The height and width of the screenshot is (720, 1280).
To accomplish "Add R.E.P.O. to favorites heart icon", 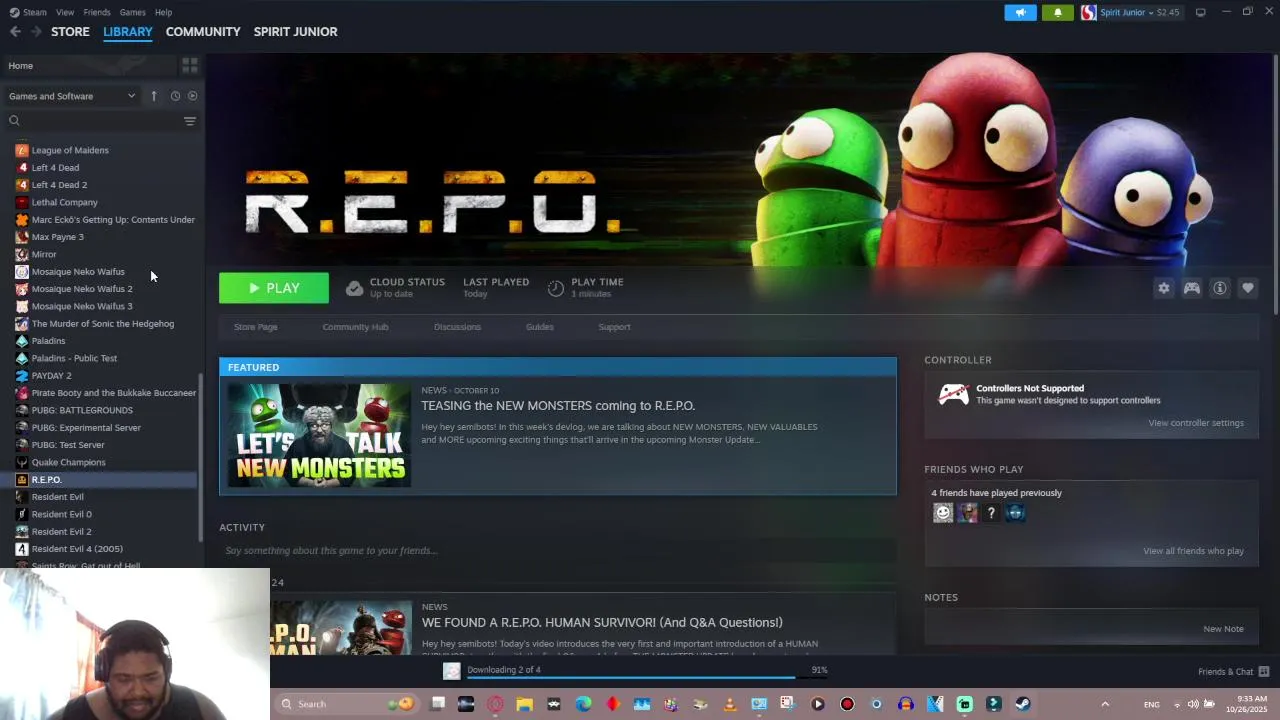I will (1248, 288).
